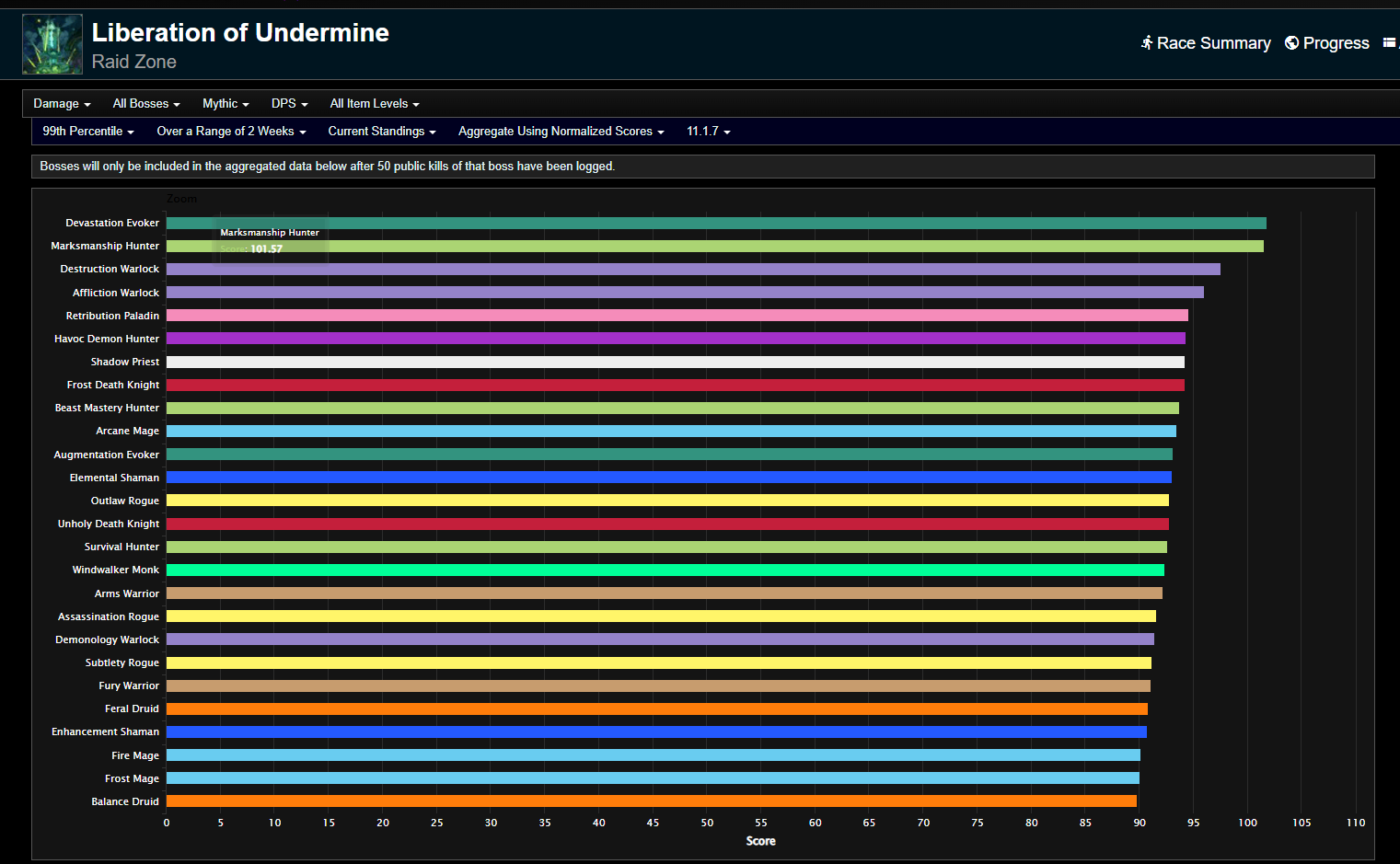Viewport: 1400px width, 864px height.
Task: Open the Mythic difficulty dropdown
Action: coord(226,104)
